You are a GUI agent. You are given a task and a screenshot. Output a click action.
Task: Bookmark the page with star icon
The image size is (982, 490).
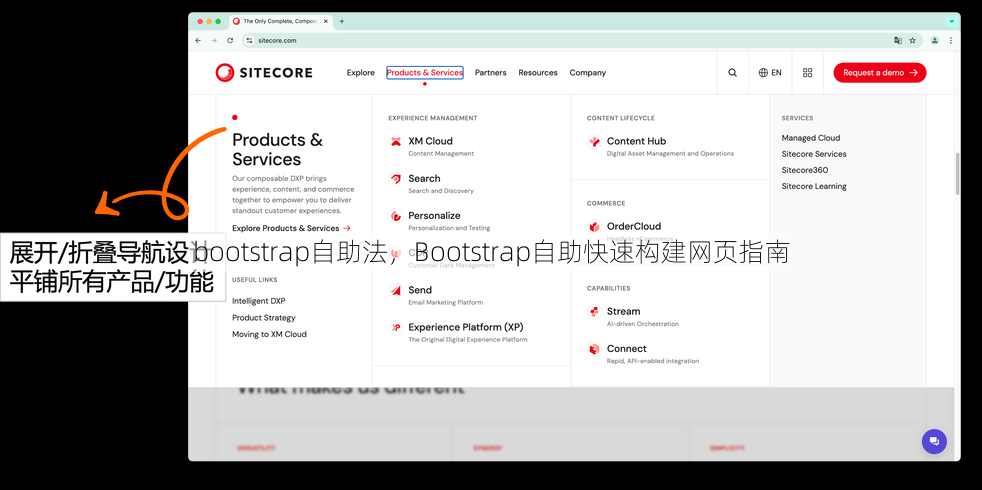912,40
